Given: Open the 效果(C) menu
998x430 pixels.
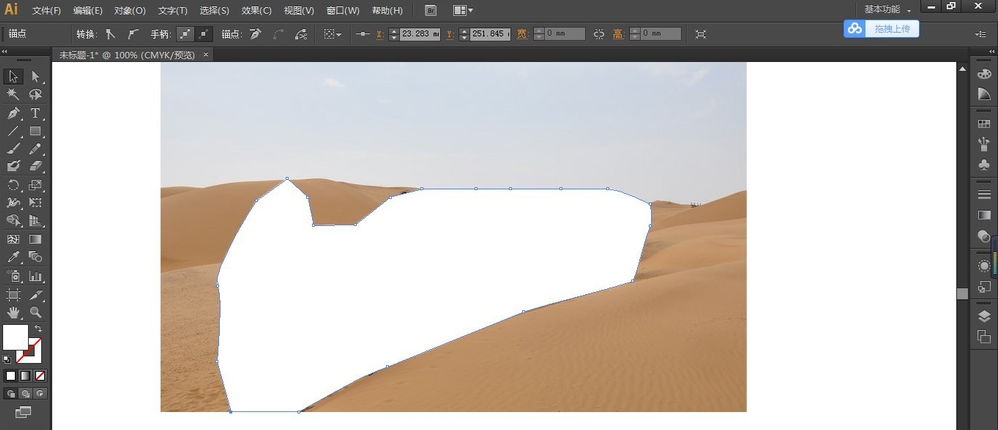Looking at the screenshot, I should (256, 10).
